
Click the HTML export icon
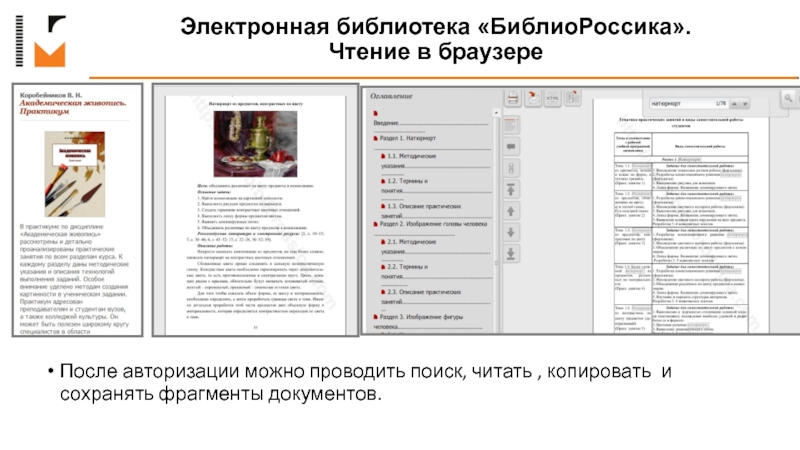551,99
